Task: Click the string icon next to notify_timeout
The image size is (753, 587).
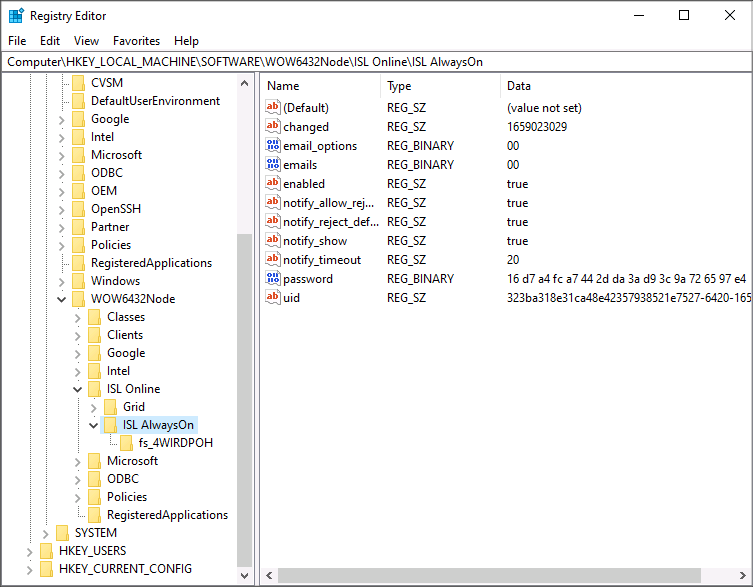Action: coord(272,259)
